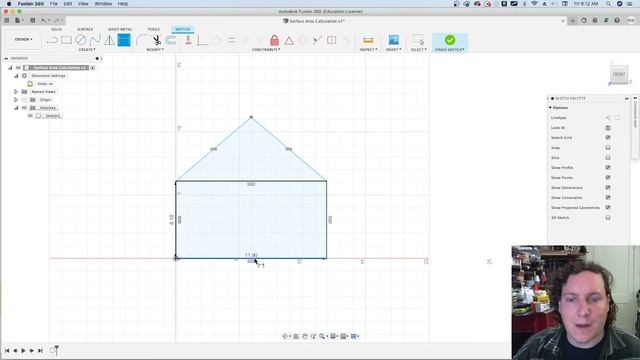
Task: Switch to the Tools tab
Action: click(x=153, y=29)
